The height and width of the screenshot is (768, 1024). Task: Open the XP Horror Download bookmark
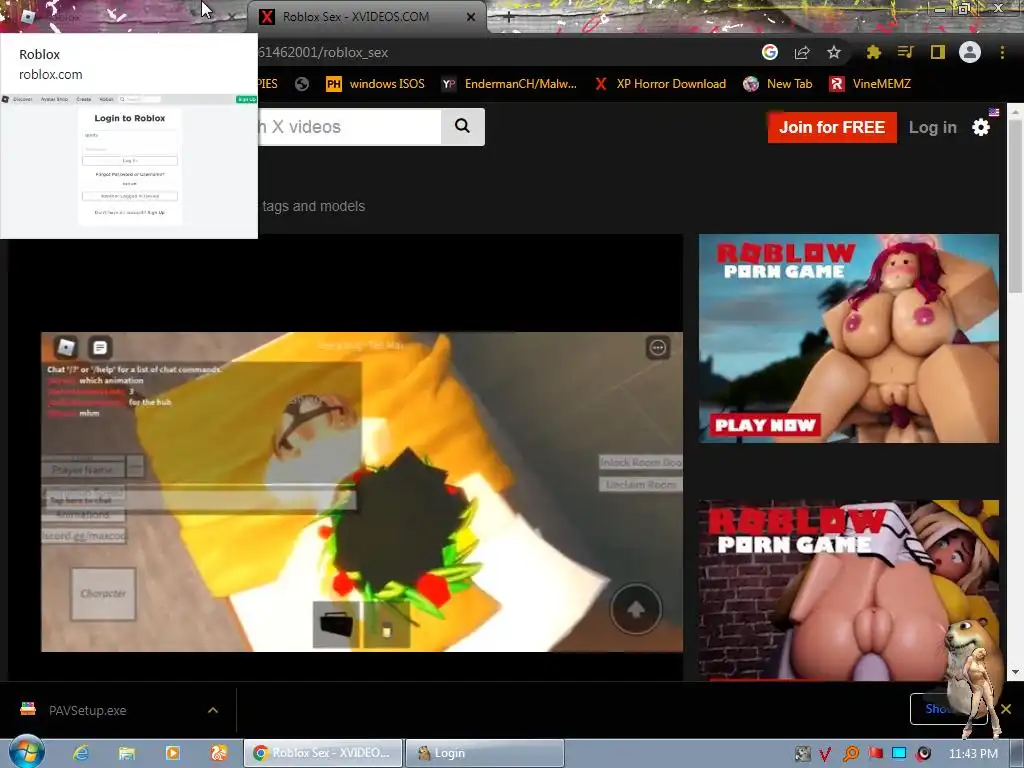tap(660, 84)
